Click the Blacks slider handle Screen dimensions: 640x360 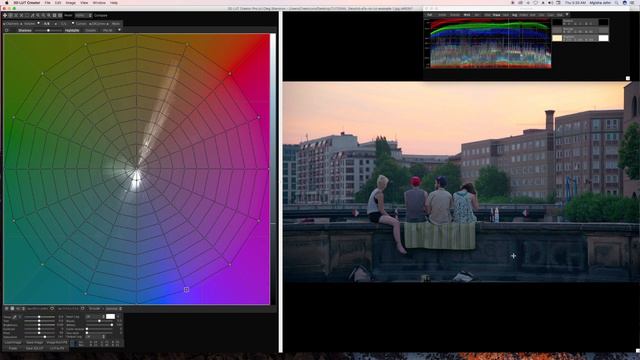coord(99,321)
